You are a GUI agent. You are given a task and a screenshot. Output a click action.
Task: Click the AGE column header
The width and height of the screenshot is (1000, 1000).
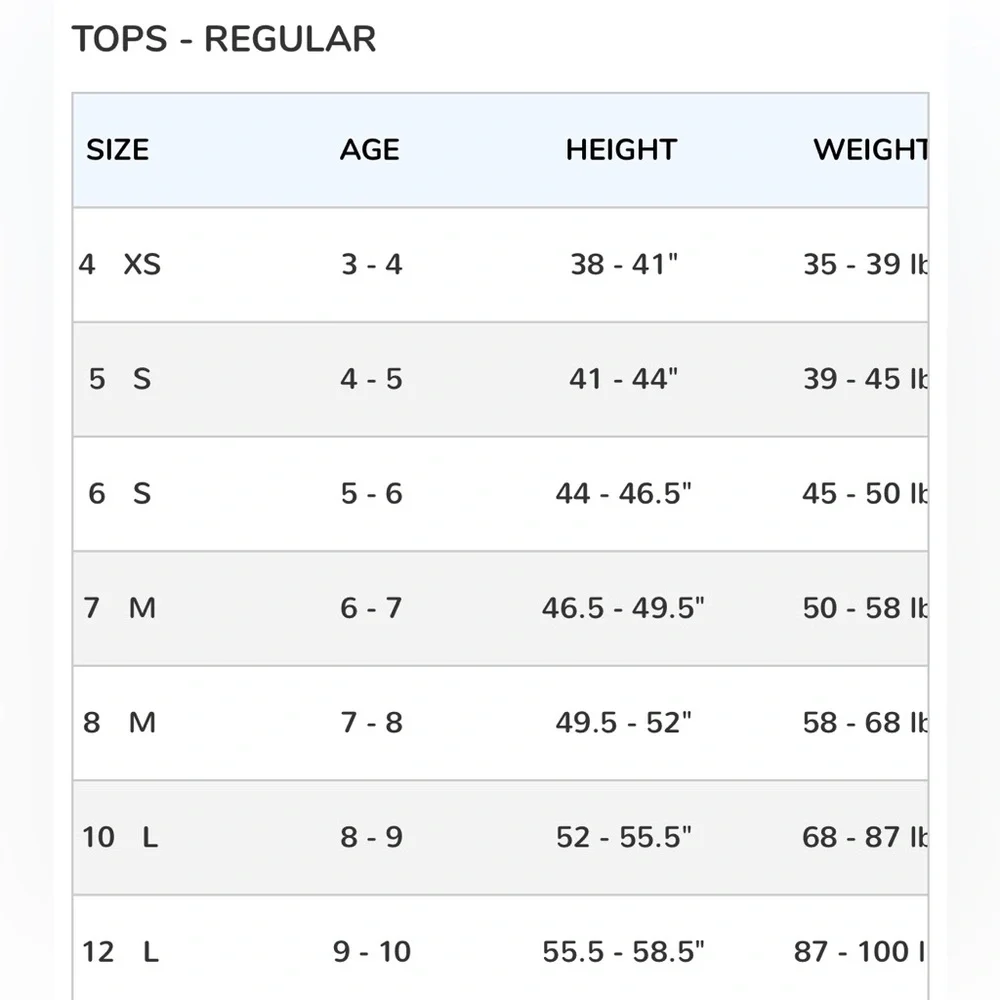(370, 150)
